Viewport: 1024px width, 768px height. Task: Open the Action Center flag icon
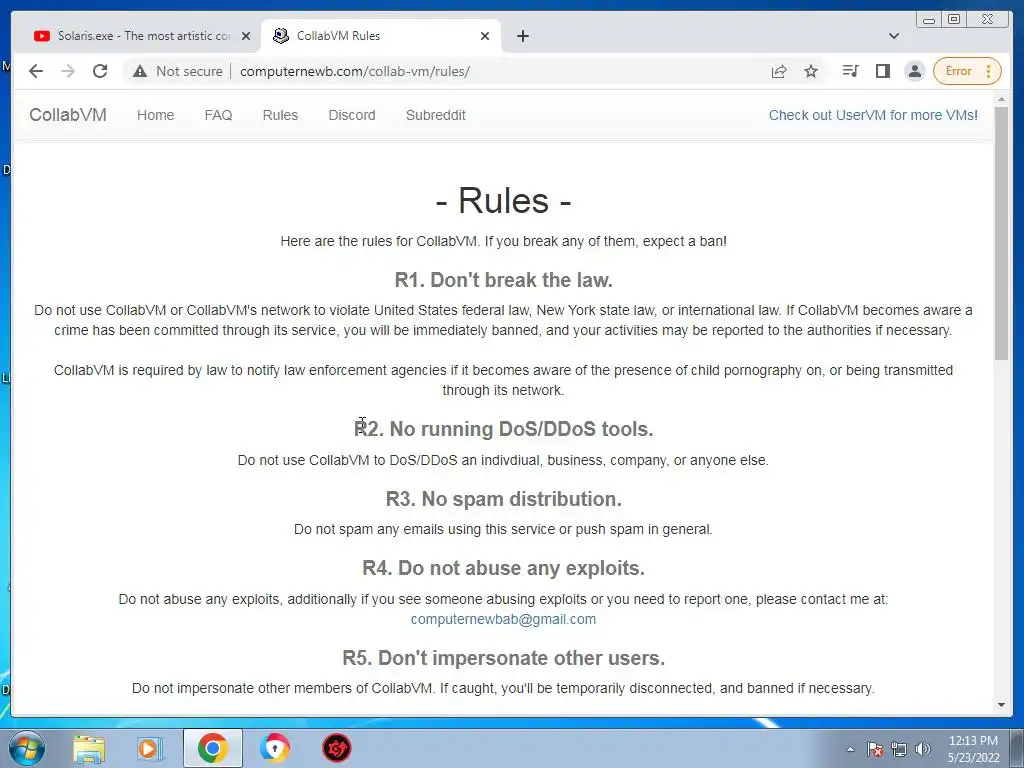(x=875, y=749)
